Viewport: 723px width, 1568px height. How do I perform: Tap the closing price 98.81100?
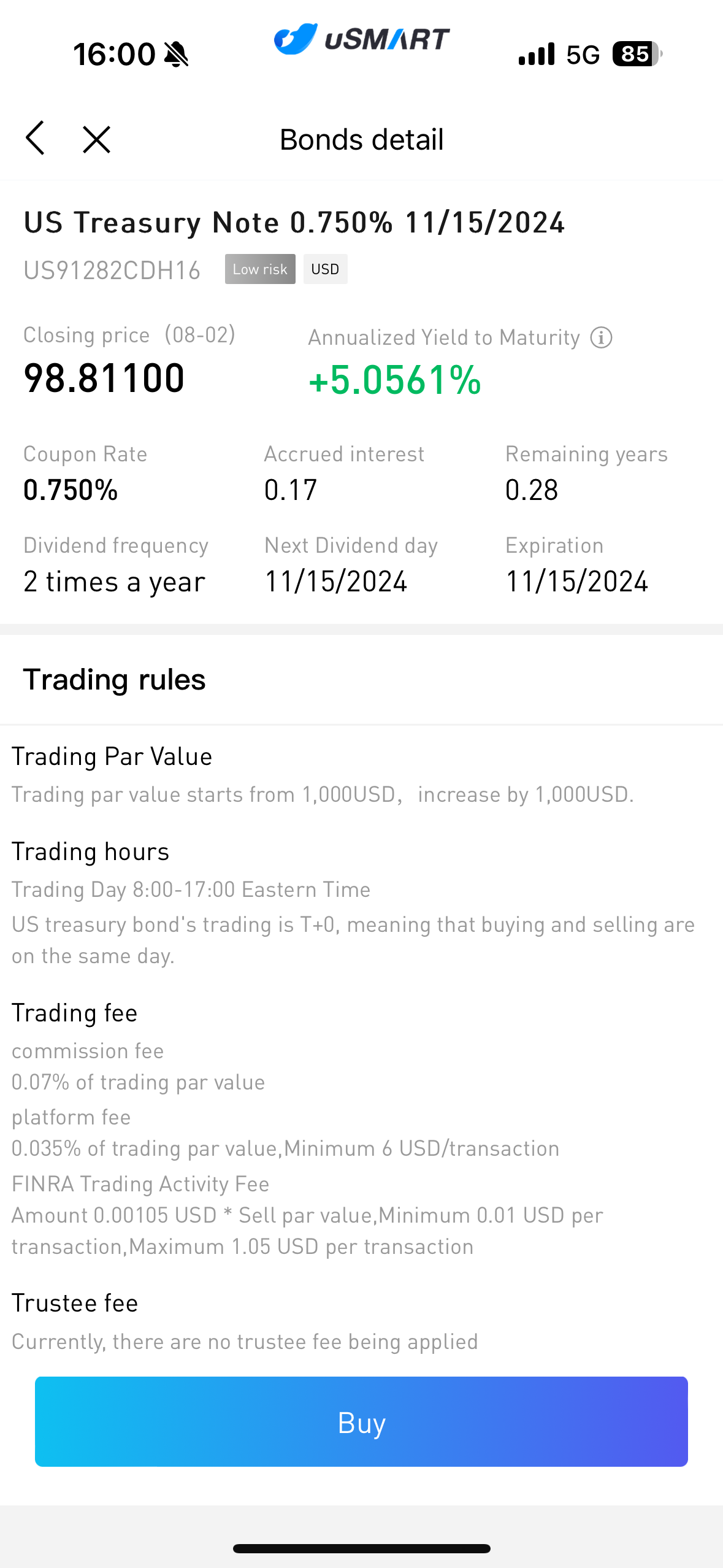[x=104, y=378]
